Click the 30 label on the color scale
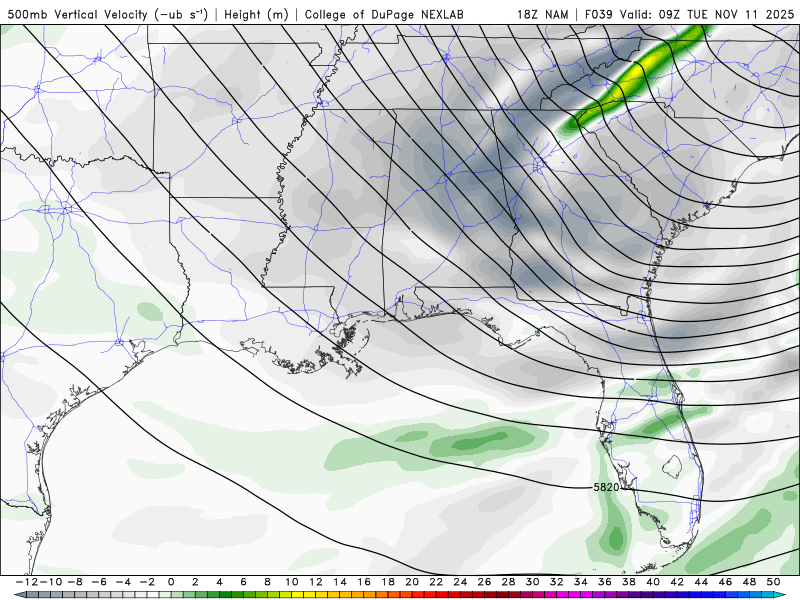Image resolution: width=800 pixels, height=600 pixels. coord(532,582)
